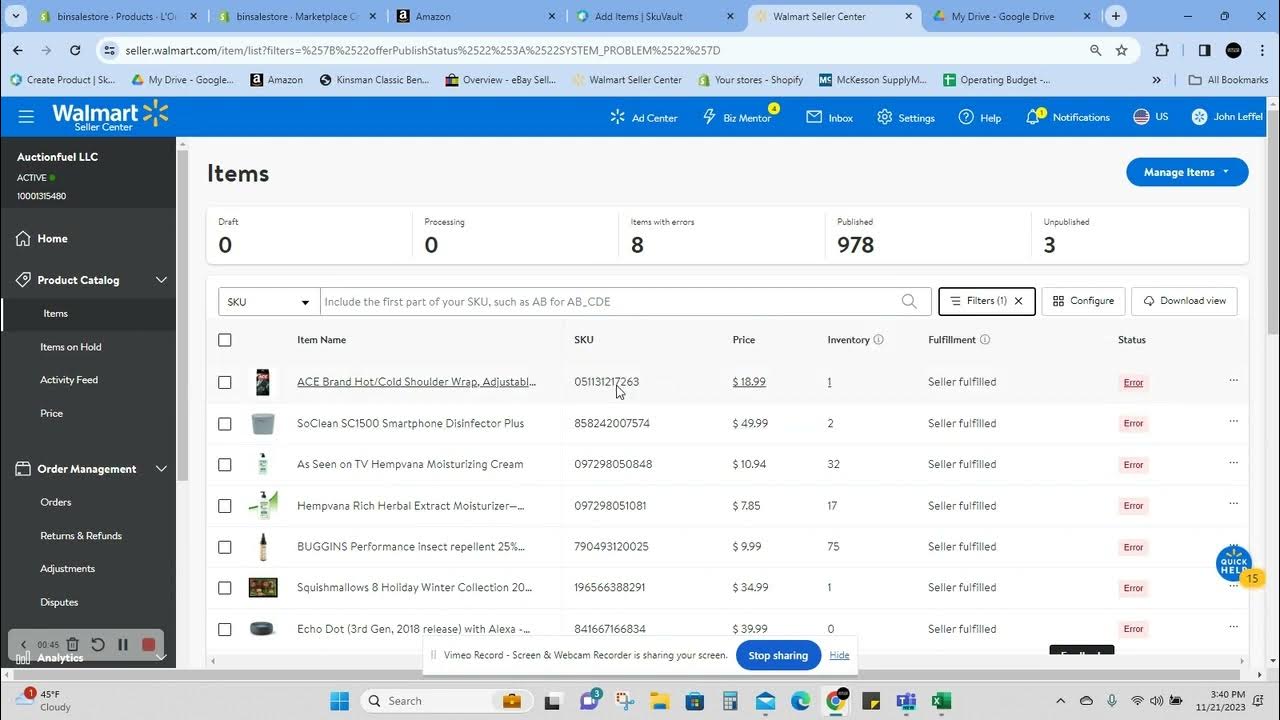Hide the screen sharing banner
The image size is (1280, 720).
pos(839,655)
